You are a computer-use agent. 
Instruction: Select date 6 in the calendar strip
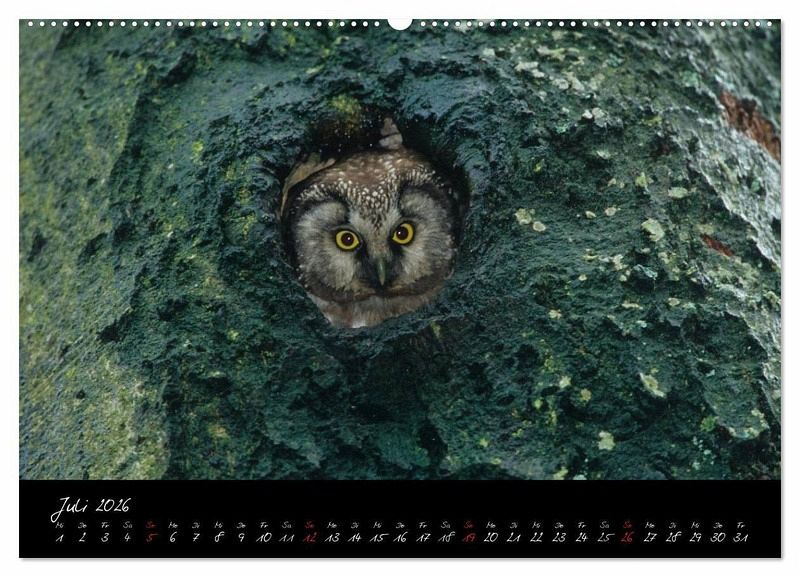pyautogui.click(x=173, y=537)
